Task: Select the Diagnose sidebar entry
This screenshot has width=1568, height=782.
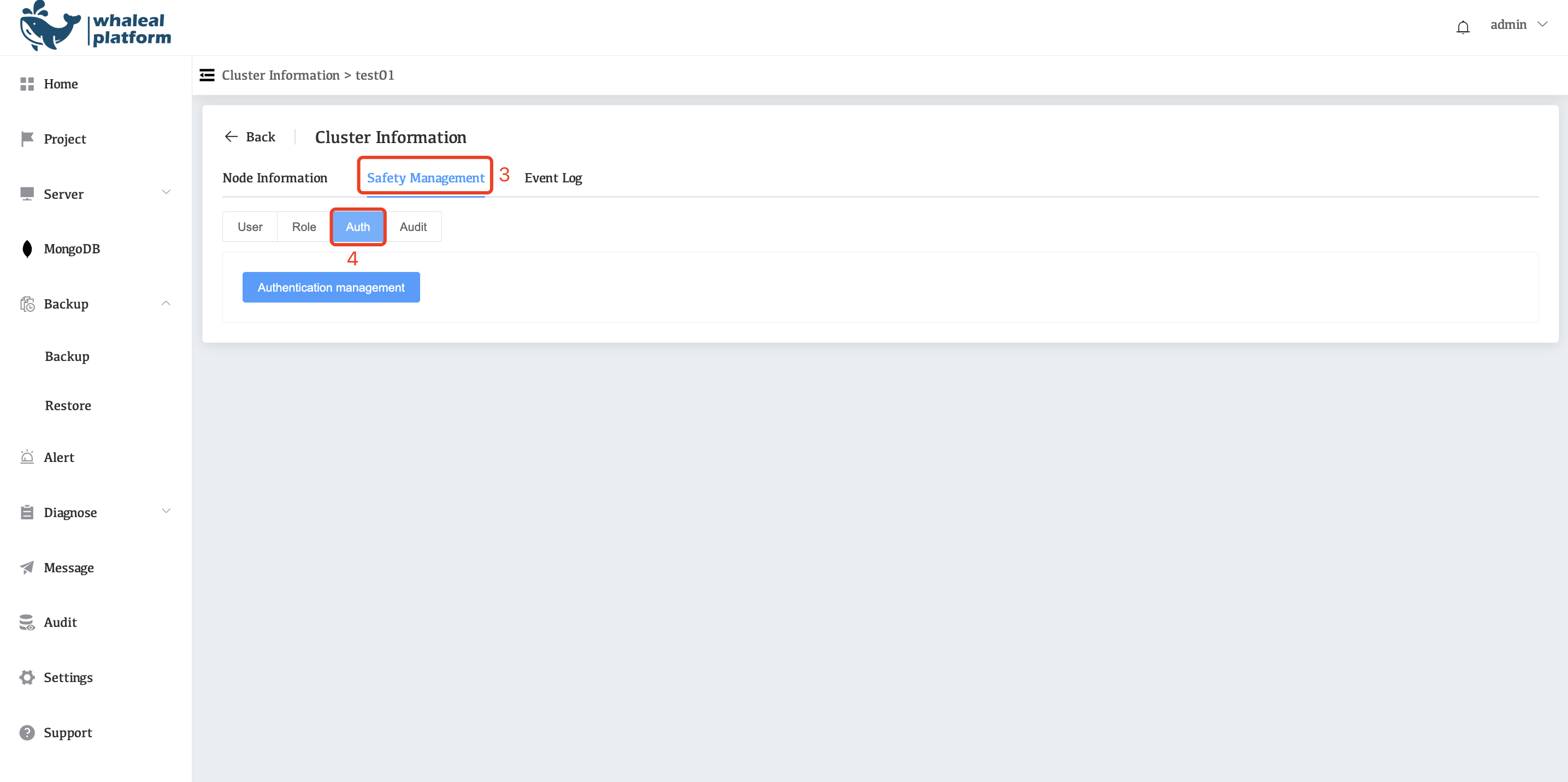Action: 70,512
